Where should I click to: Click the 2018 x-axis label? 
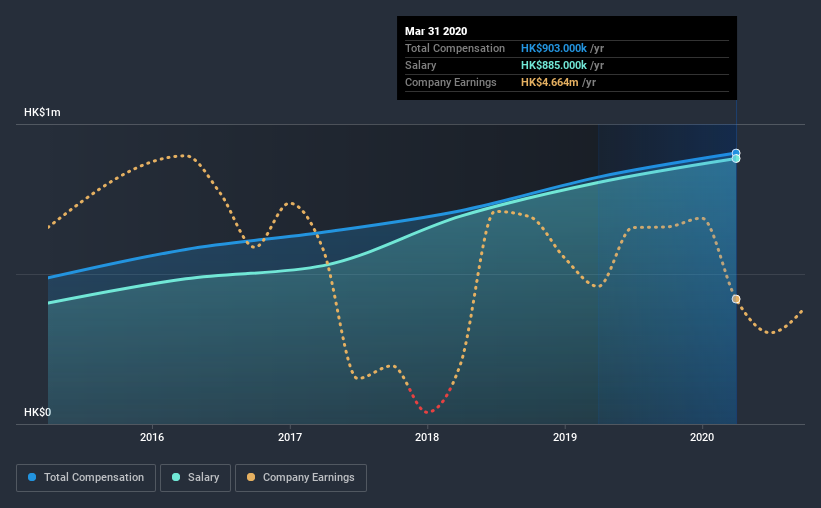(427, 437)
